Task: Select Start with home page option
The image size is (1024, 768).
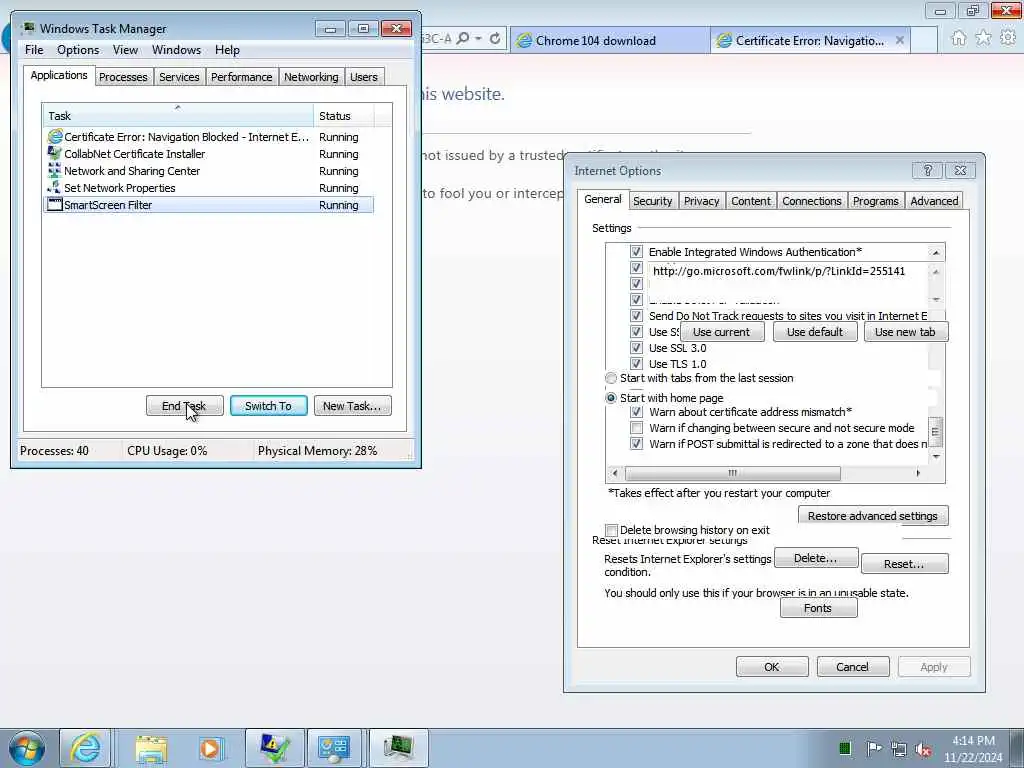Action: pos(611,398)
